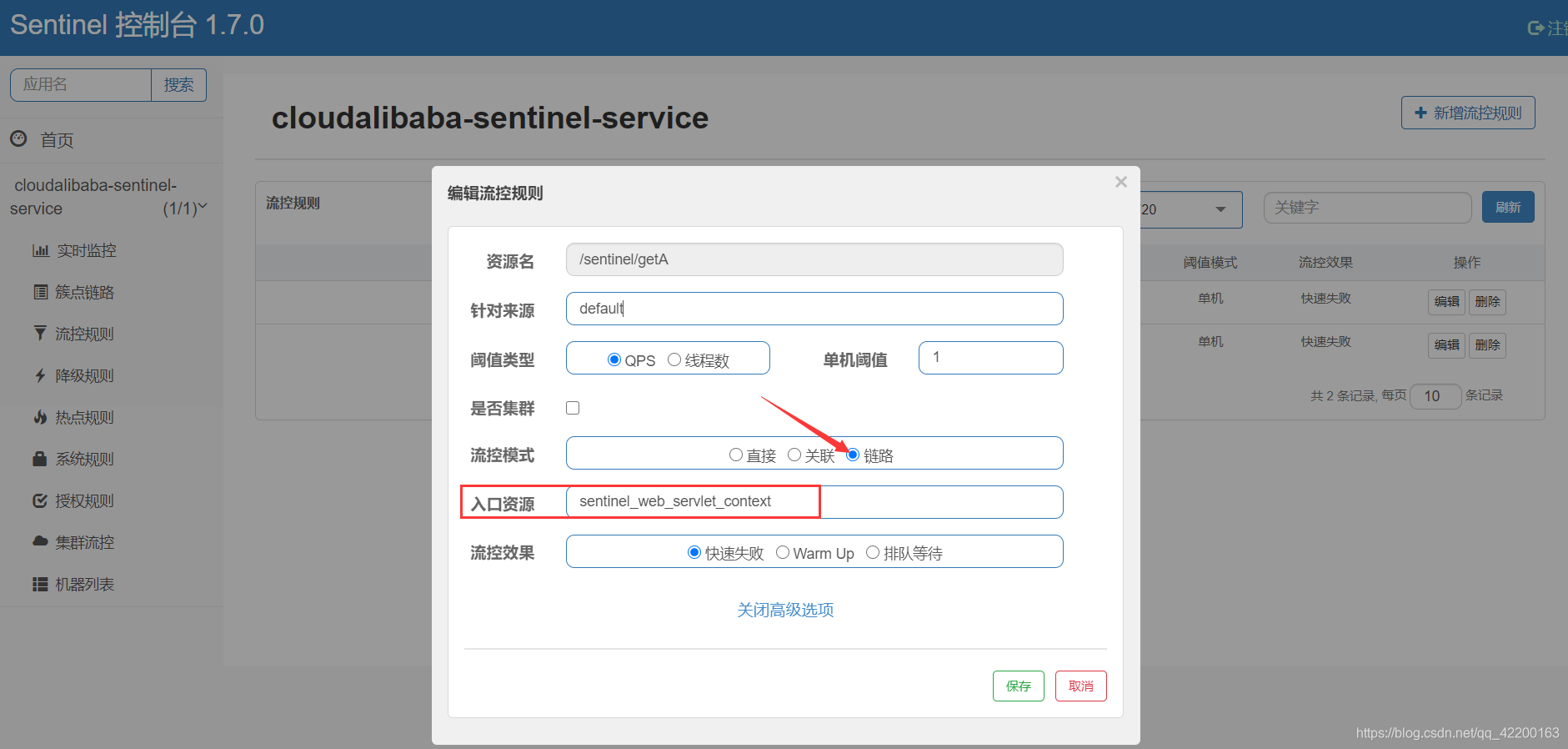Open 机器列表 menu item
The image size is (1568, 749).
pyautogui.click(x=84, y=584)
